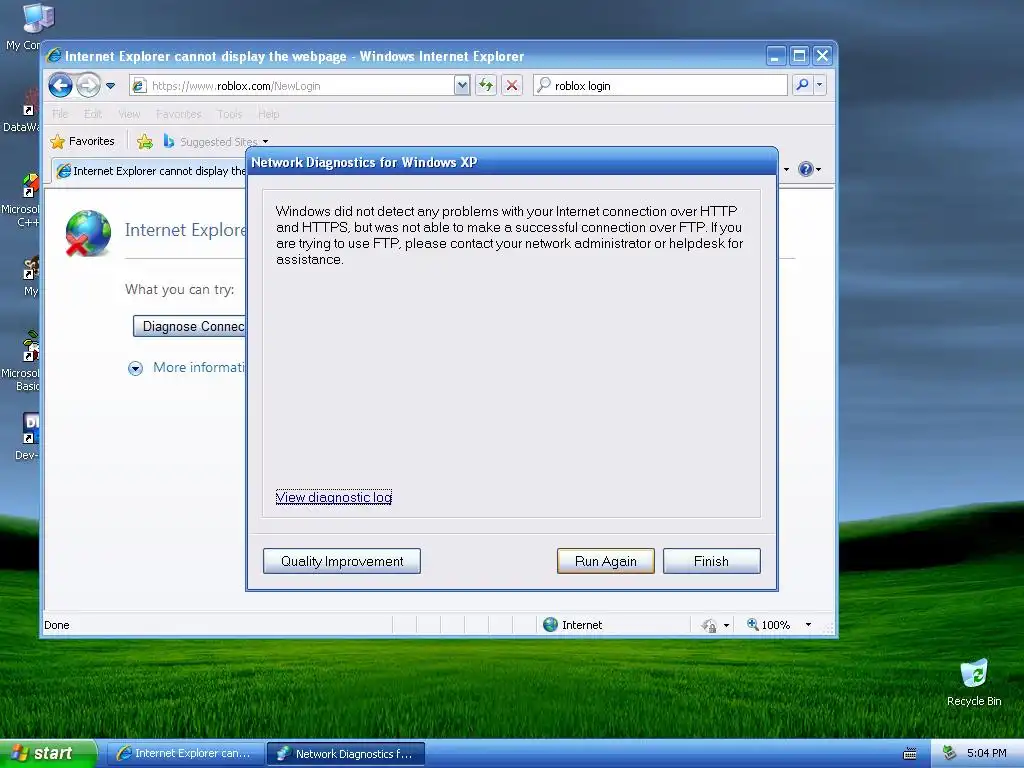Viewport: 1024px width, 768px height.
Task: Click the blue Help question mark icon
Action: pyautogui.click(x=805, y=170)
